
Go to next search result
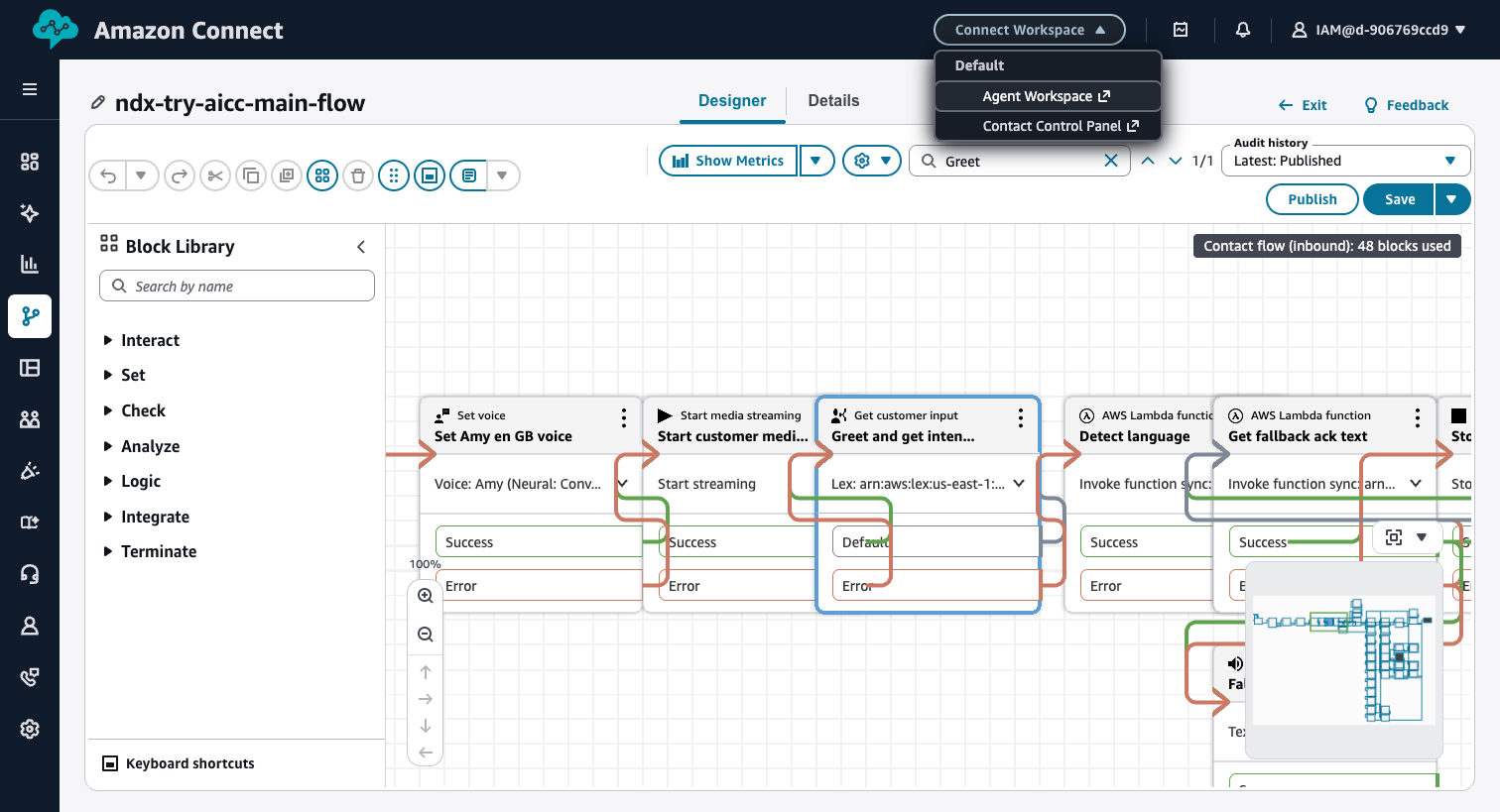pos(1176,161)
